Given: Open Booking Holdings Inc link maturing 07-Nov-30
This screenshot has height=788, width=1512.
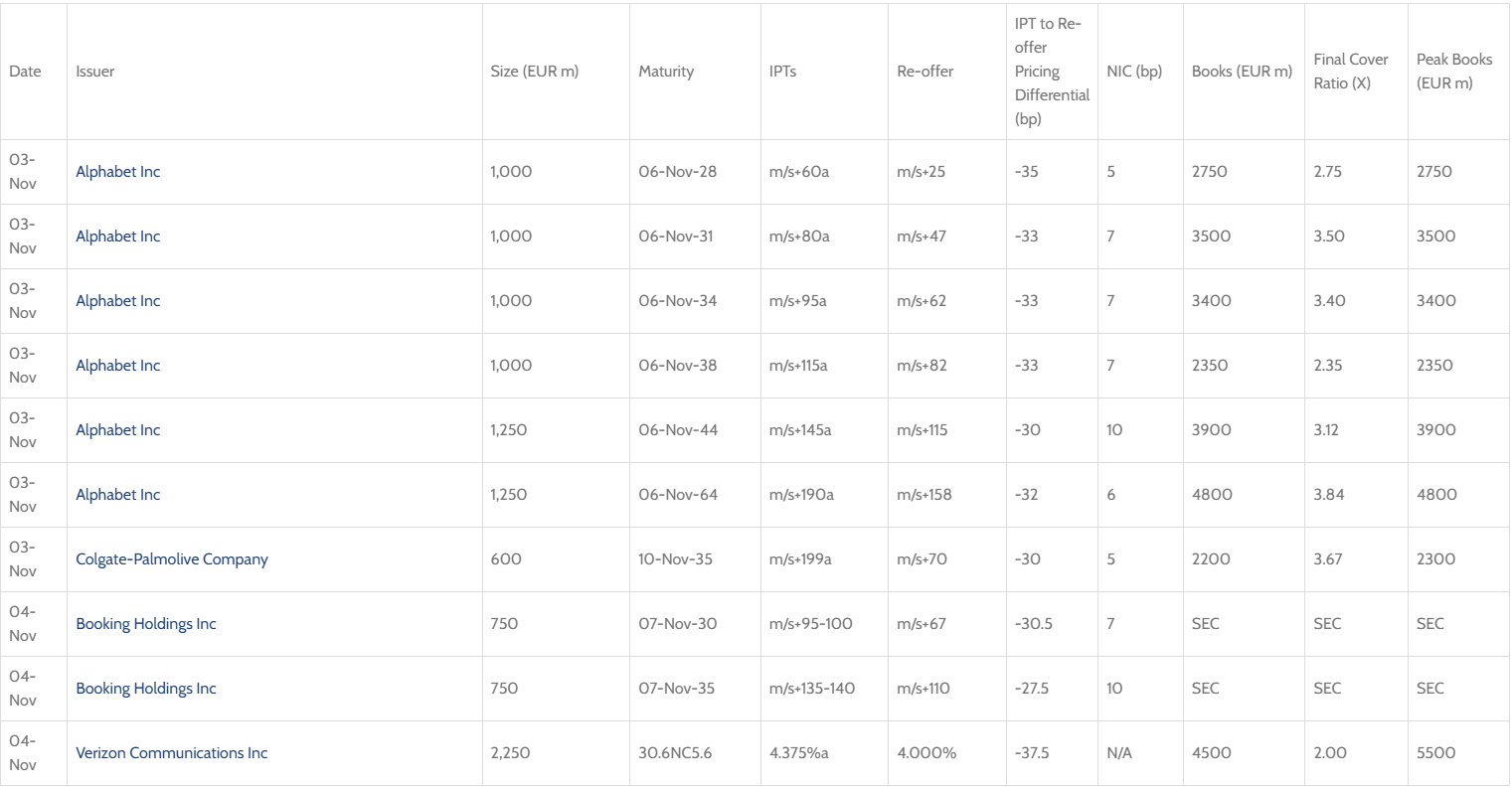Looking at the screenshot, I should [146, 624].
